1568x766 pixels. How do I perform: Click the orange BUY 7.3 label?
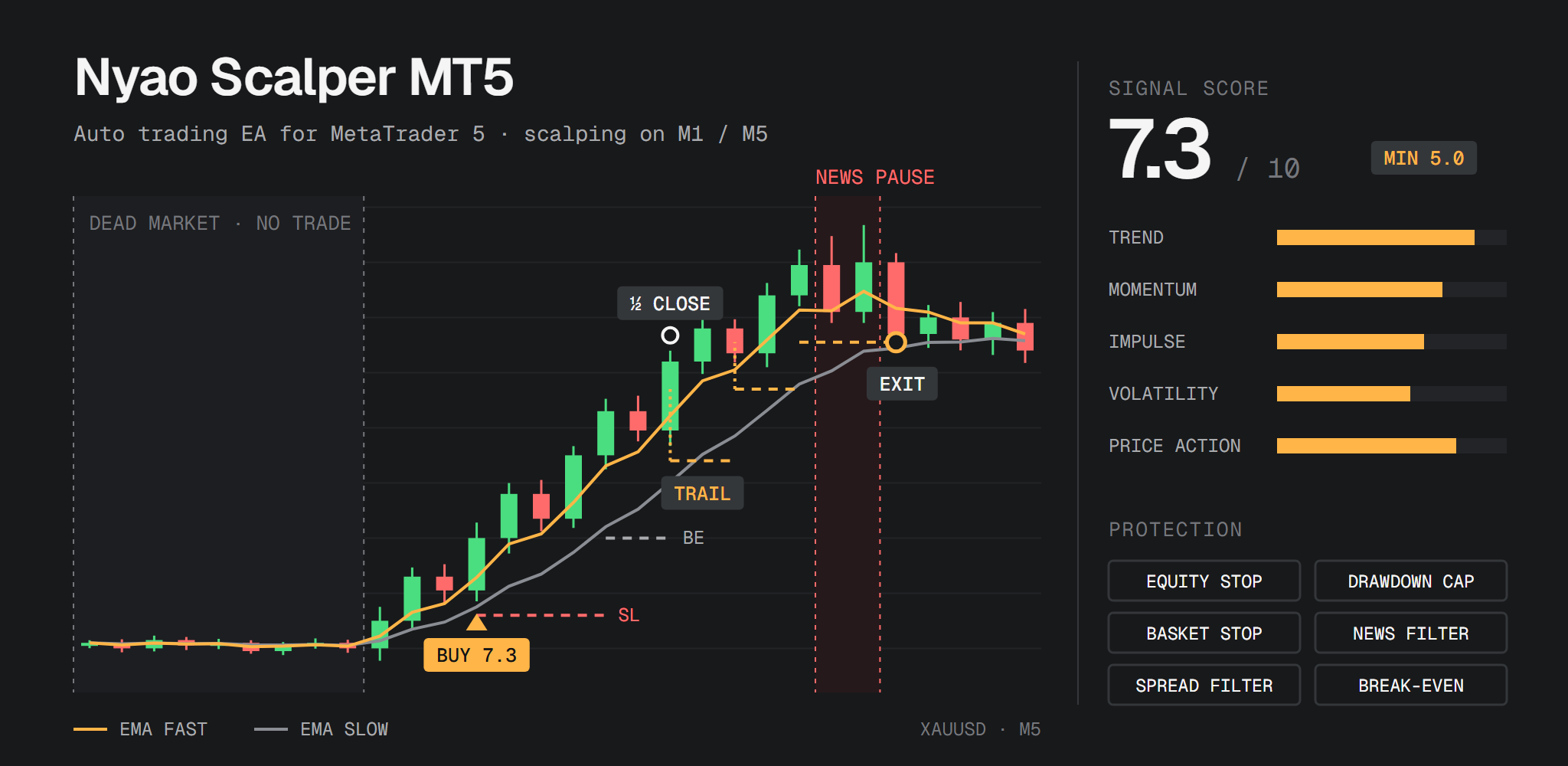pos(476,655)
